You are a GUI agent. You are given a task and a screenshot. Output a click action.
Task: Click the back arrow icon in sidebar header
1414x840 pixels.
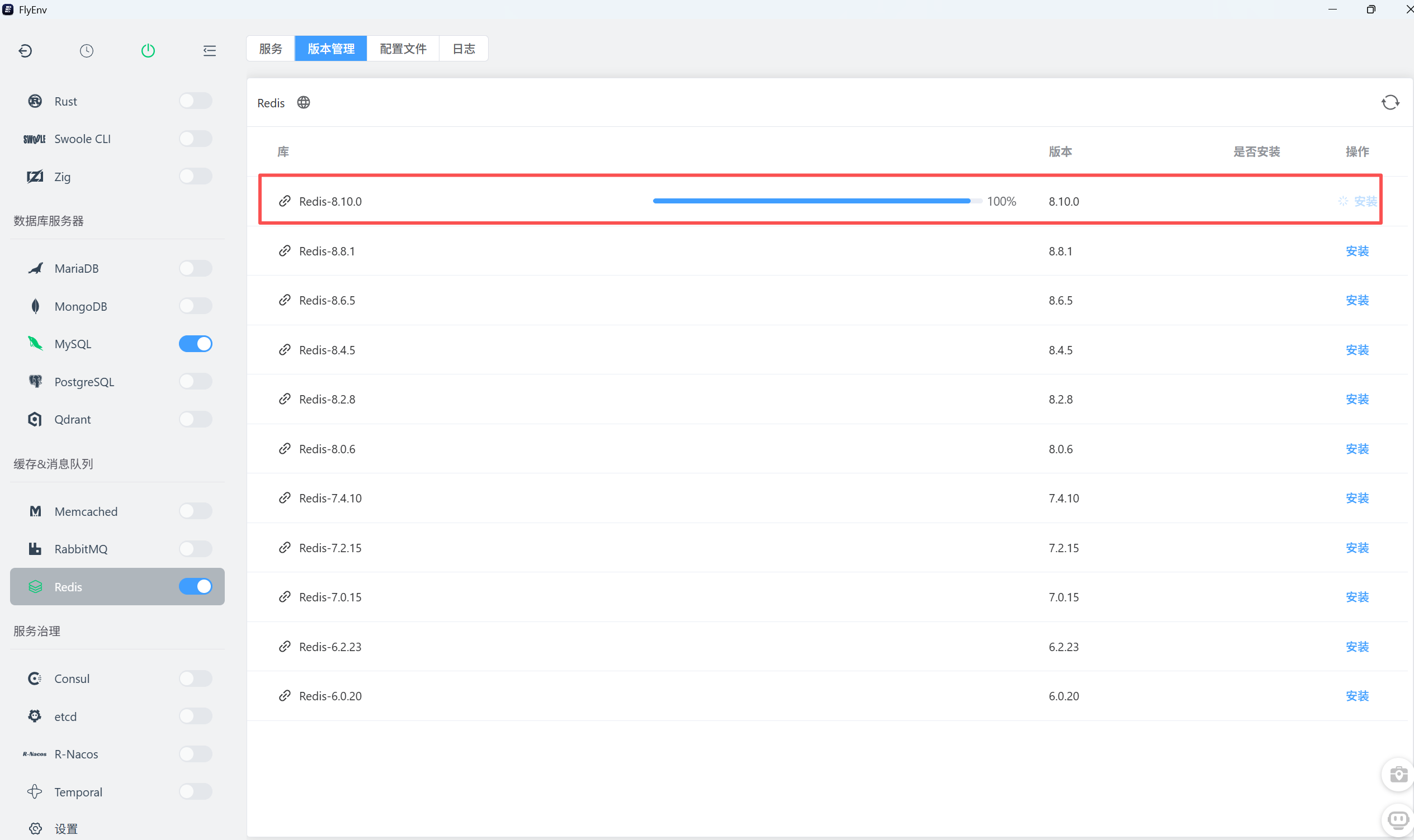[25, 51]
